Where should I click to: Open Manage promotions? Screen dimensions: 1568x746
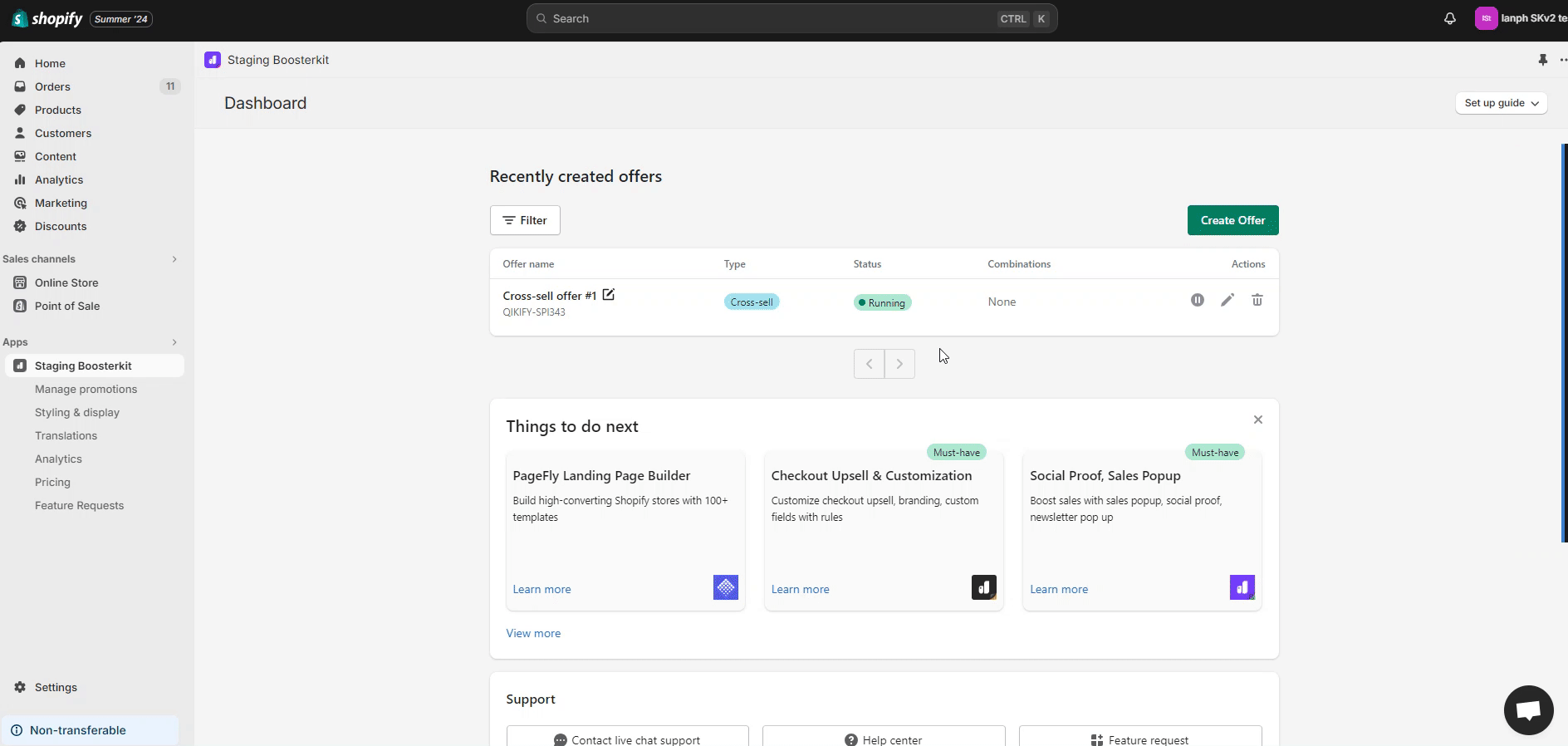pyautogui.click(x=86, y=389)
